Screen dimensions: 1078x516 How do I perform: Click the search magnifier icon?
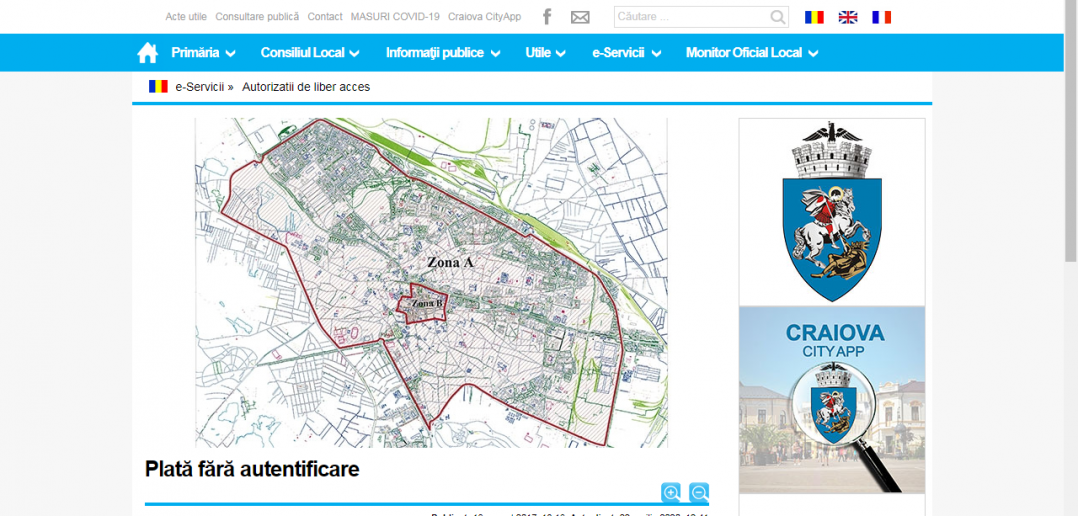(778, 17)
